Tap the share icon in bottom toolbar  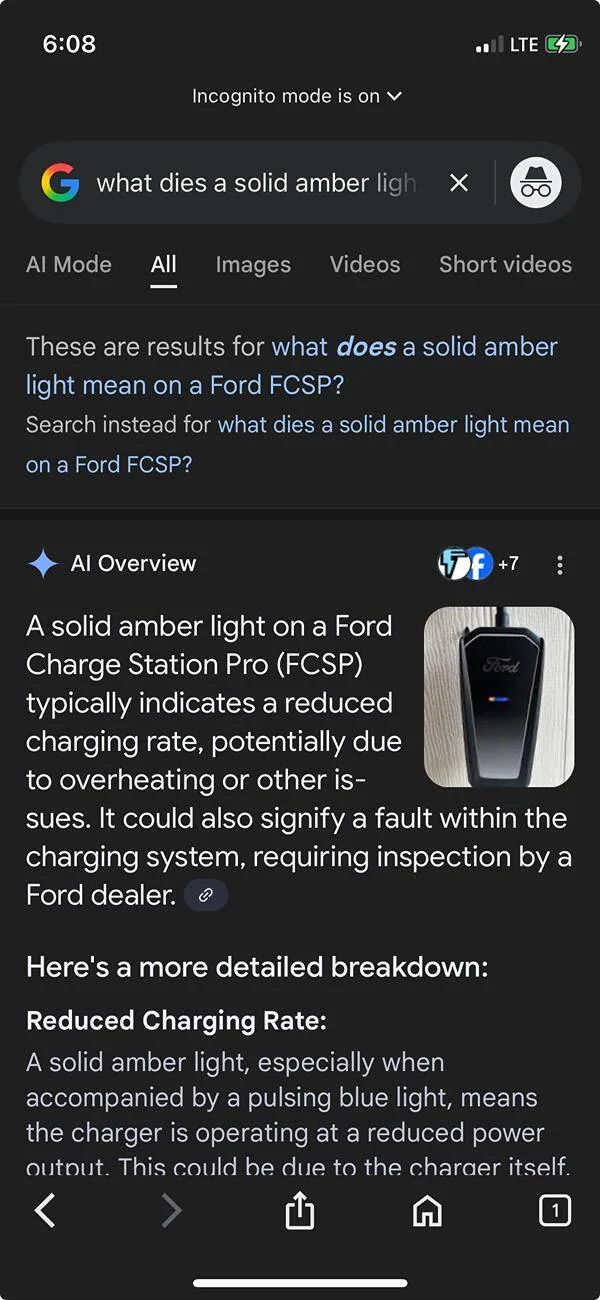tap(300, 1211)
